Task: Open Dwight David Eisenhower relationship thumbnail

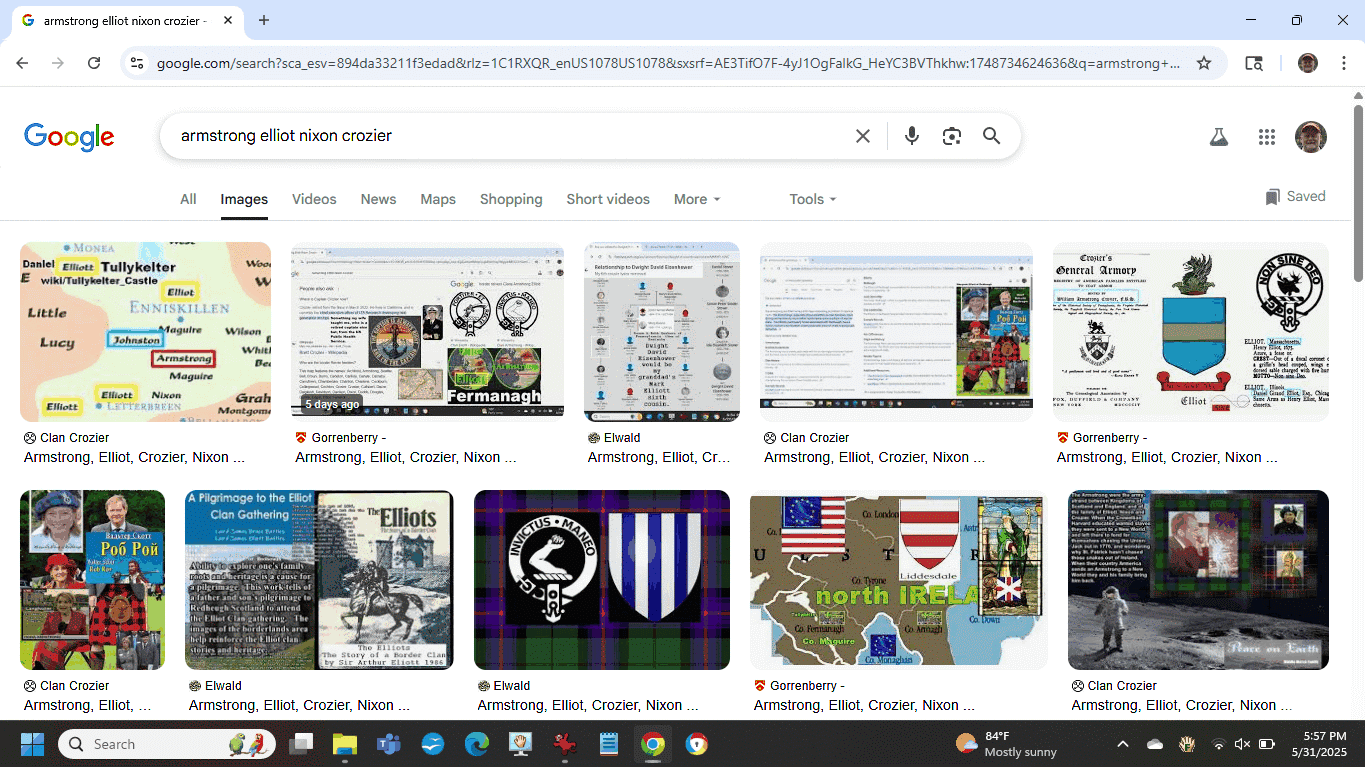Action: pos(662,332)
